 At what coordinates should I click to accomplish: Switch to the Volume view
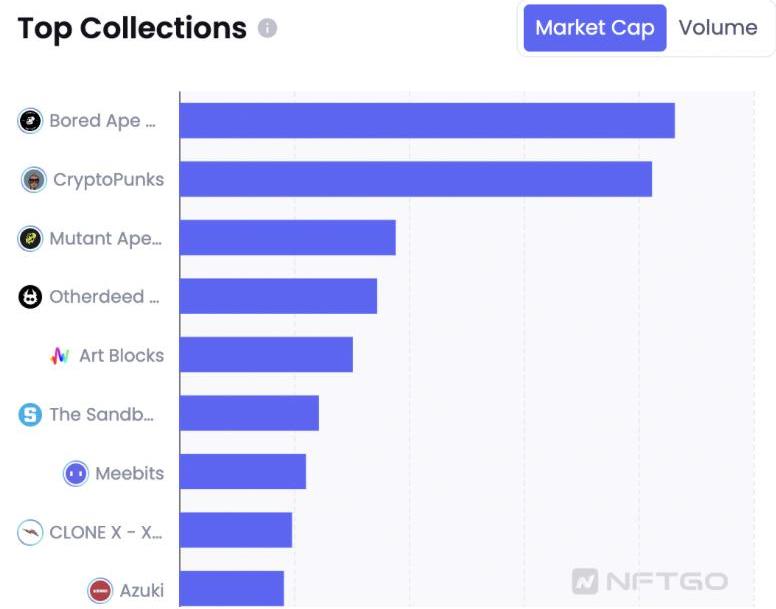[718, 28]
